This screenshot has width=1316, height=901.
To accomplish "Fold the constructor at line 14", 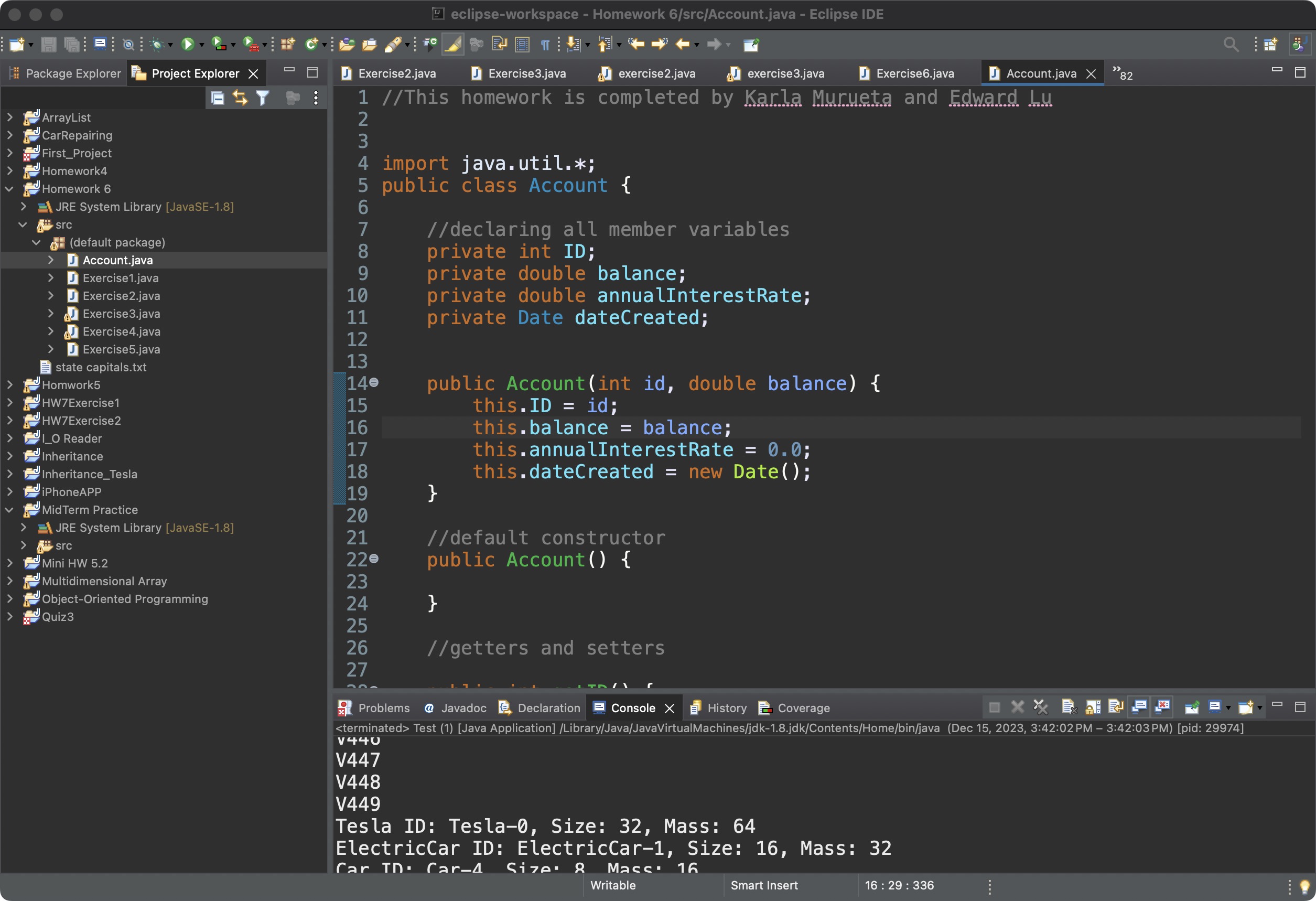I will pyautogui.click(x=374, y=383).
